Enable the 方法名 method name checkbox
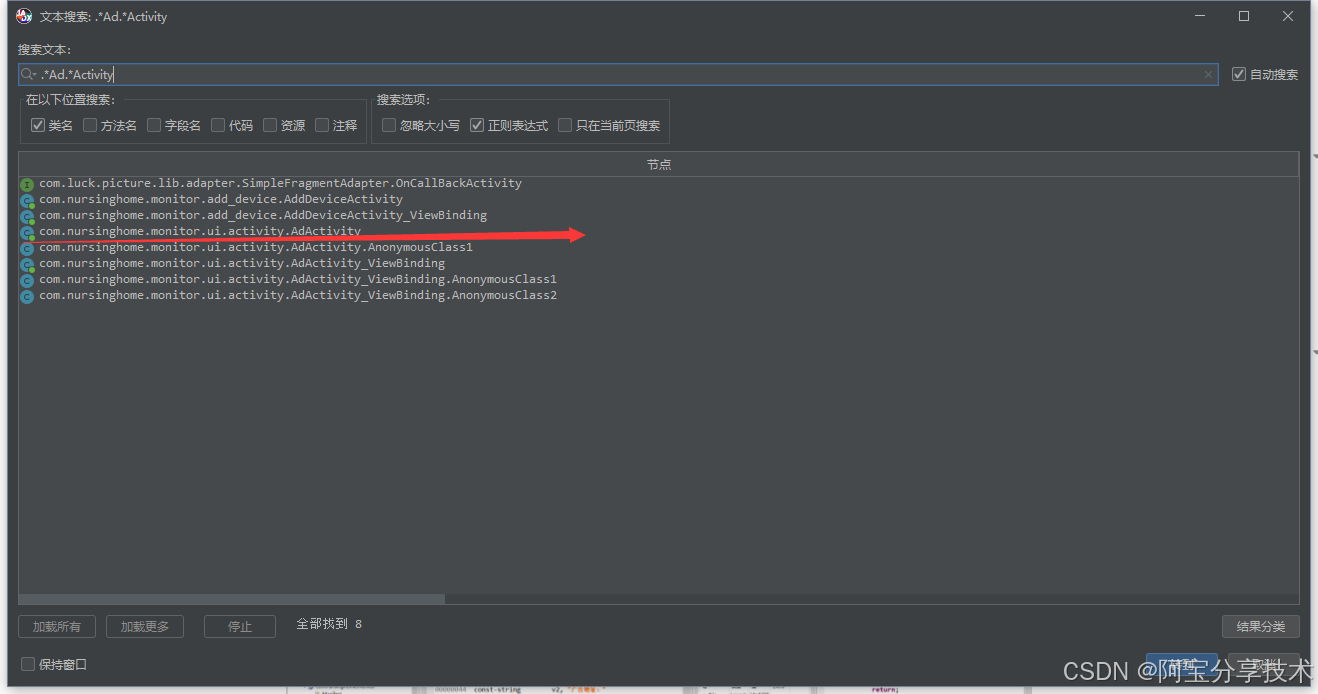The image size is (1318, 694). (90, 125)
